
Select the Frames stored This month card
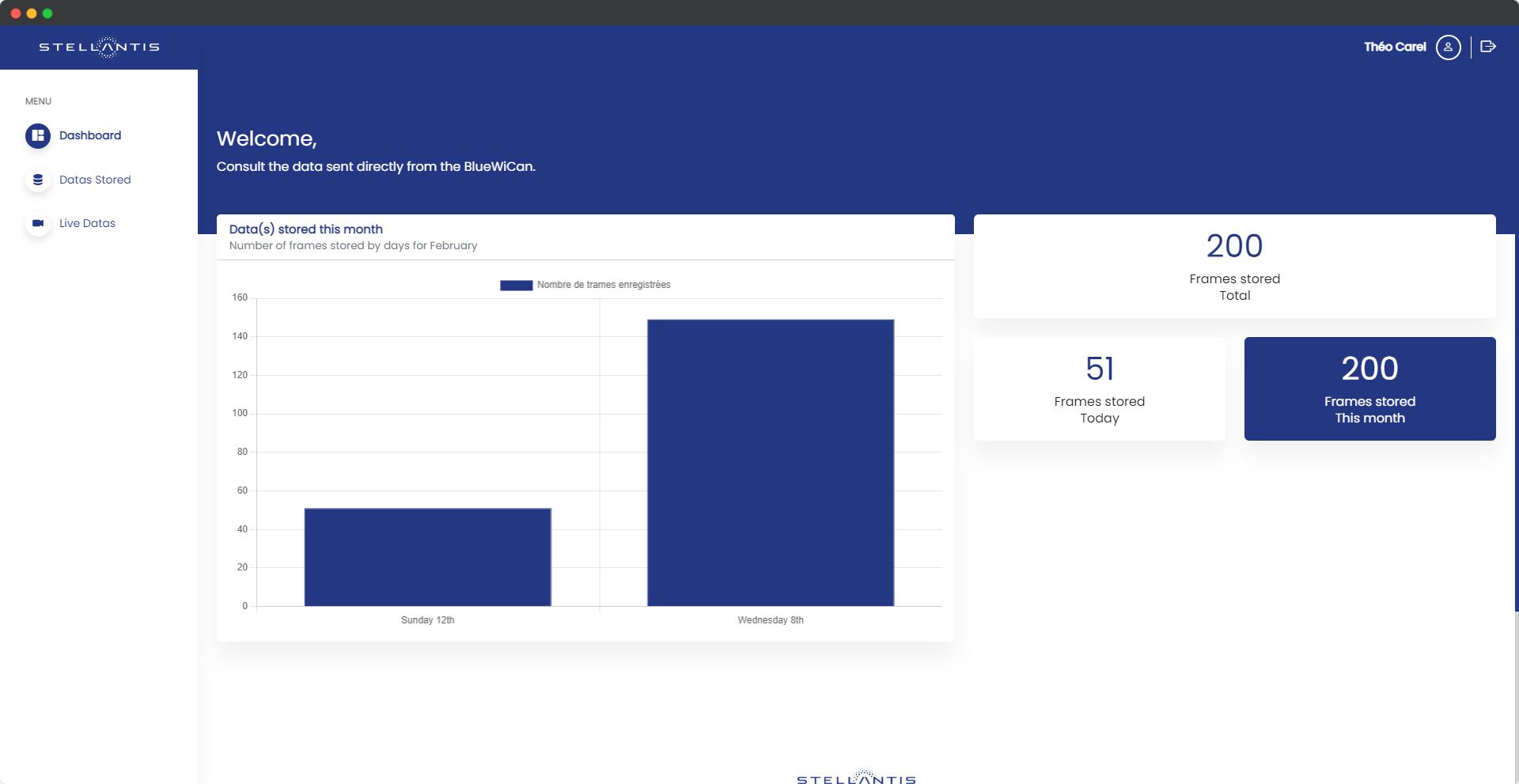[x=1369, y=389]
